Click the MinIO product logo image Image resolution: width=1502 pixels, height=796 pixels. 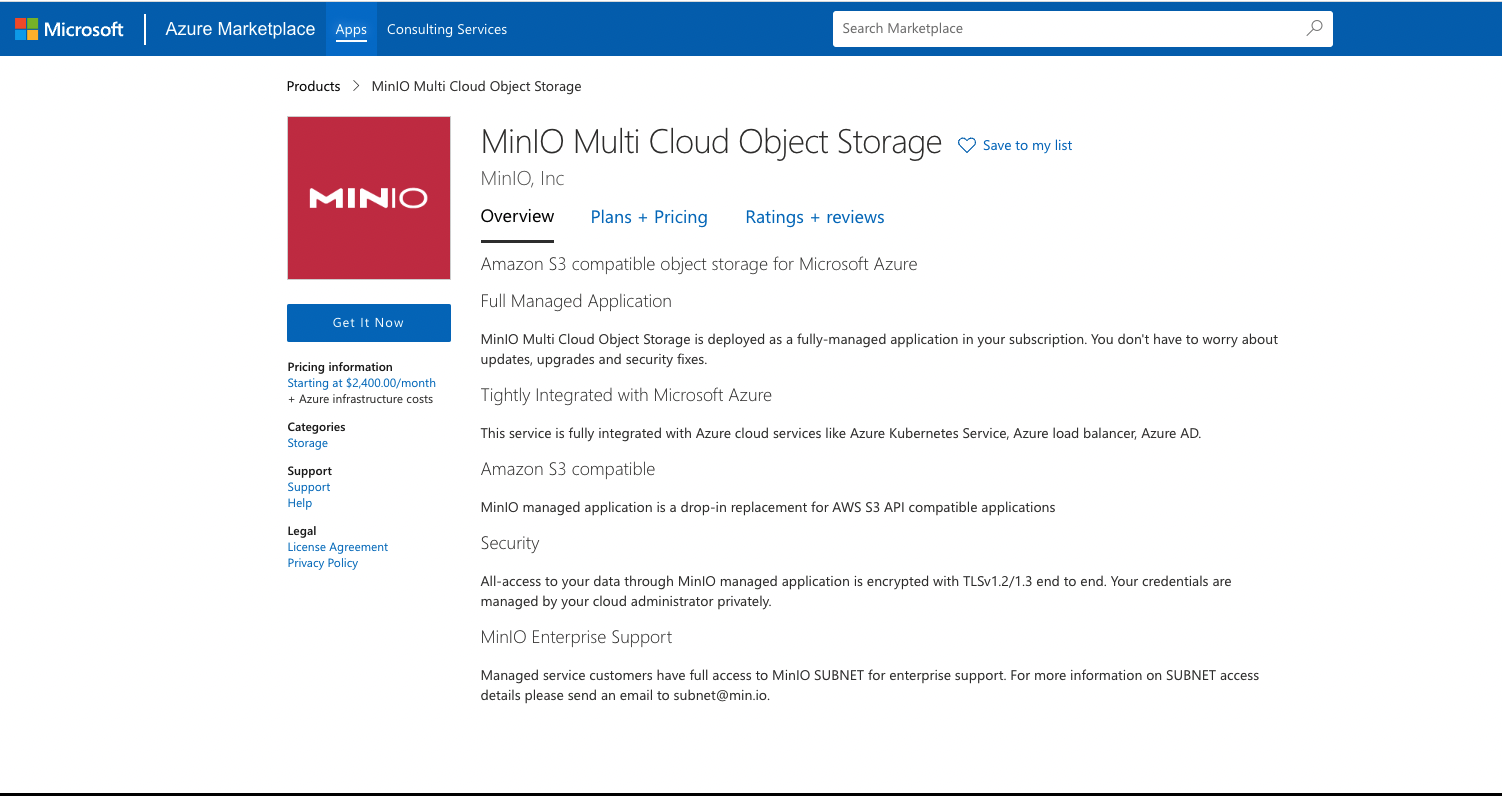coord(368,198)
